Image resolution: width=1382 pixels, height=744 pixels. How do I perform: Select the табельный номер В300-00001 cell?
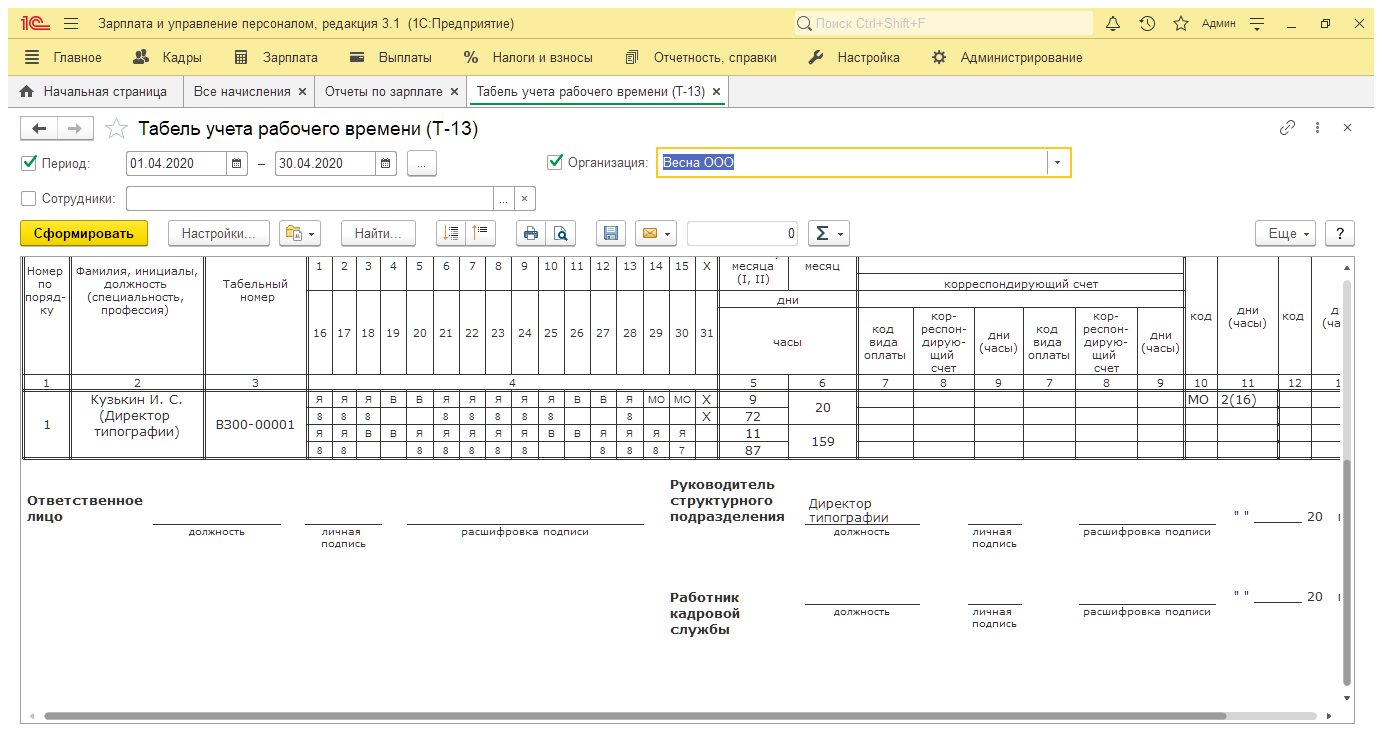pos(256,425)
